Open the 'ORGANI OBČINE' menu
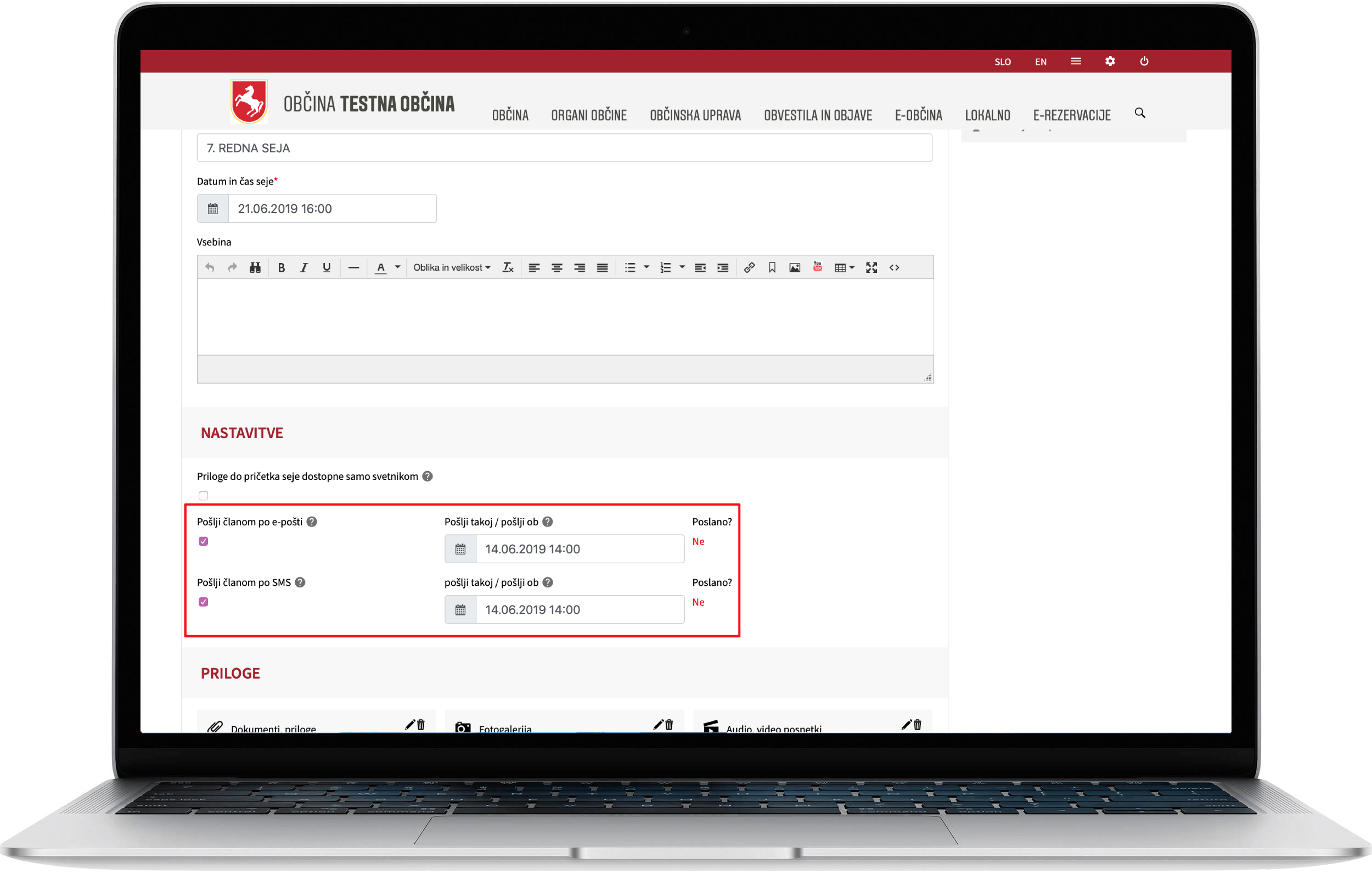 pos(588,115)
